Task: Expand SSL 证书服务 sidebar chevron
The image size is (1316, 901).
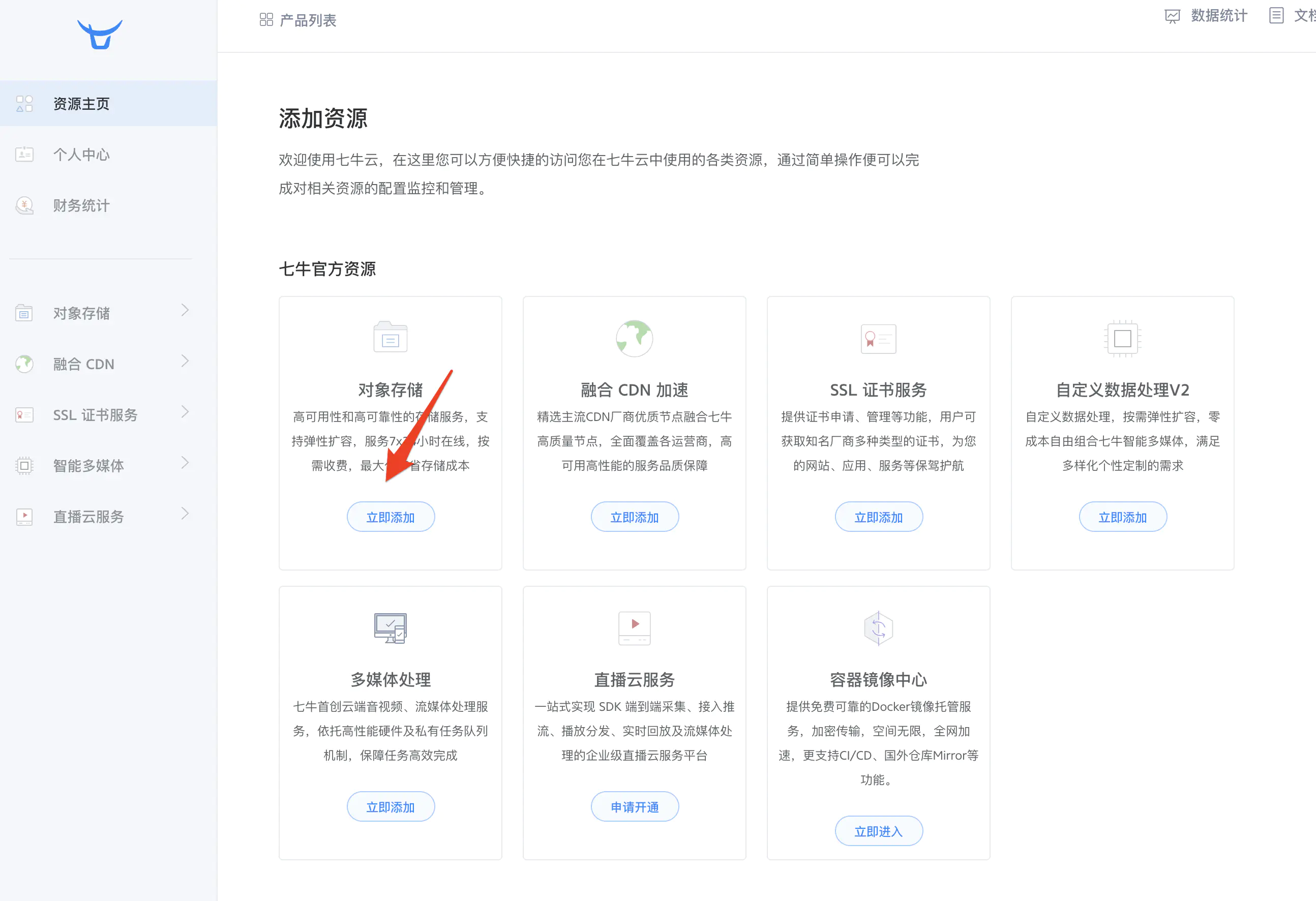Action: point(185,412)
